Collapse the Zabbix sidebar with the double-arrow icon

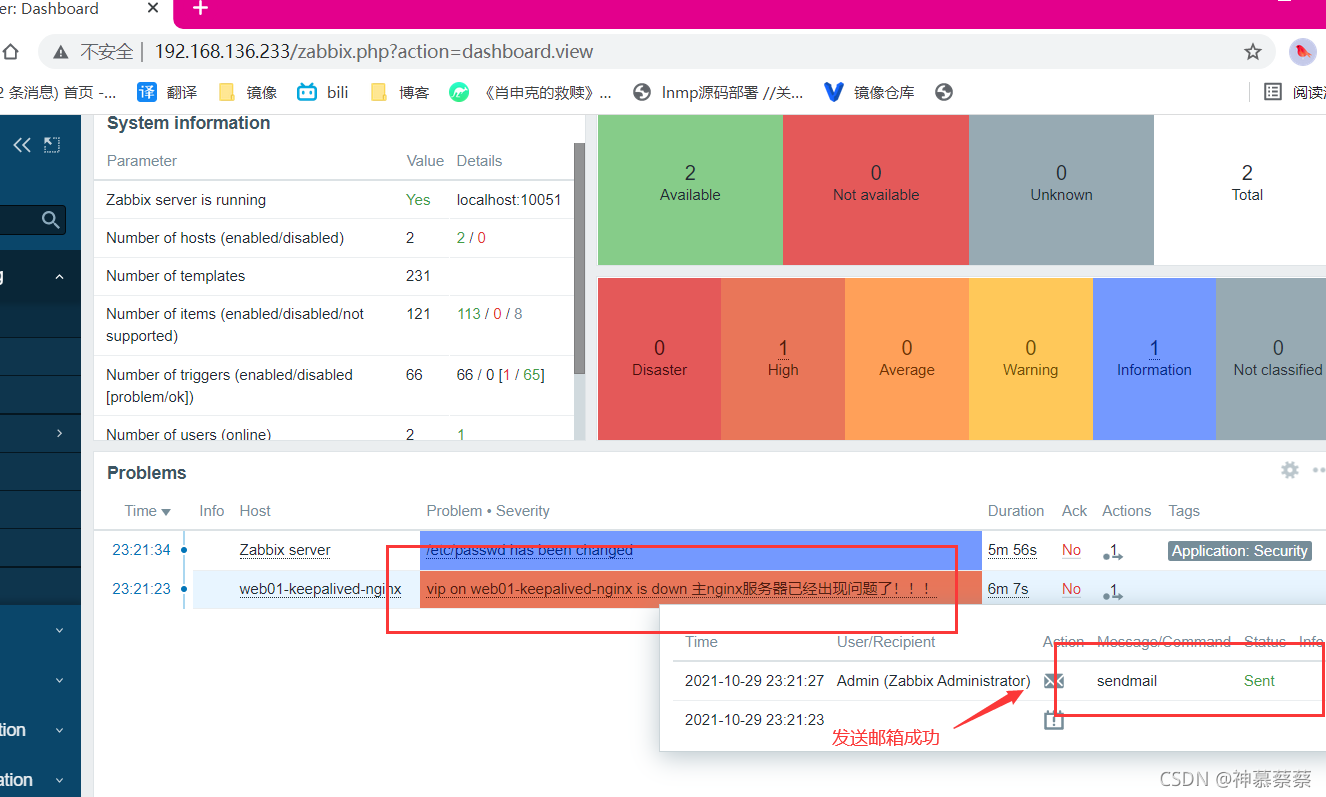point(21,145)
